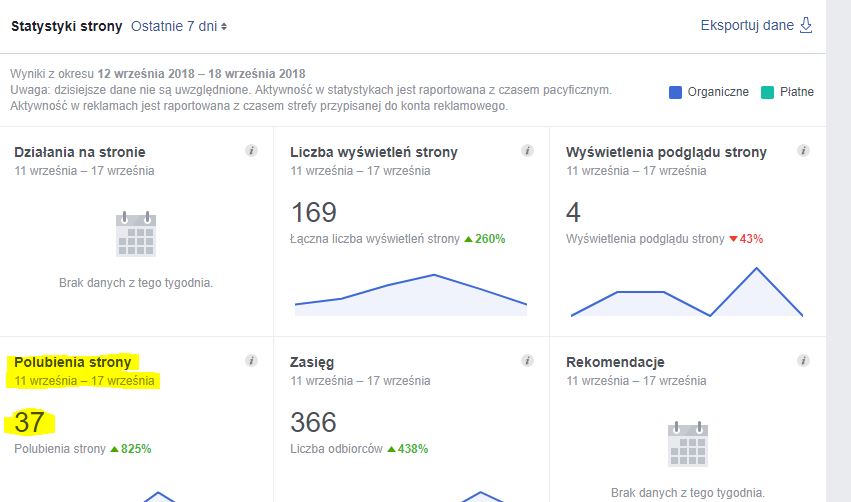Click the 'Organiczne' legend label
This screenshot has width=851, height=502.
pyautogui.click(x=718, y=92)
